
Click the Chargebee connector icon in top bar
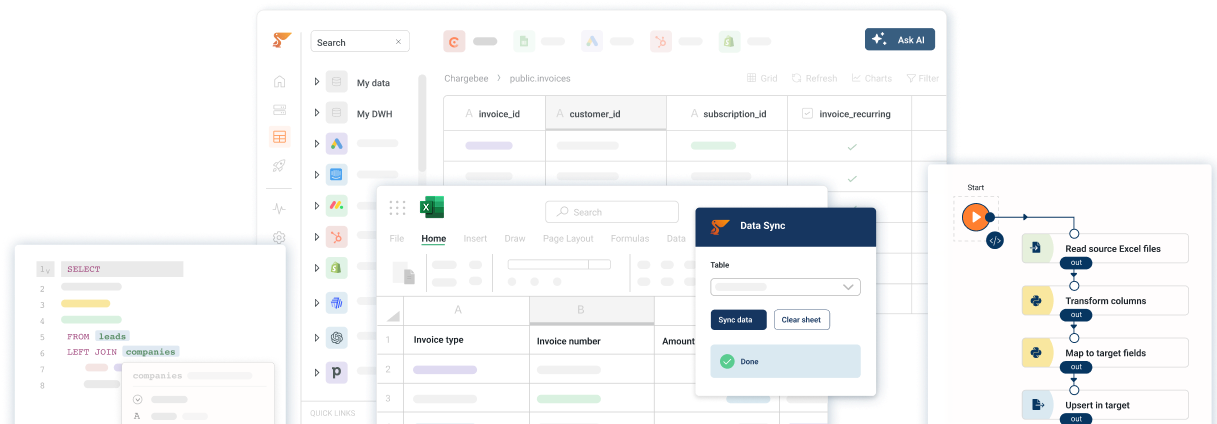(x=455, y=41)
